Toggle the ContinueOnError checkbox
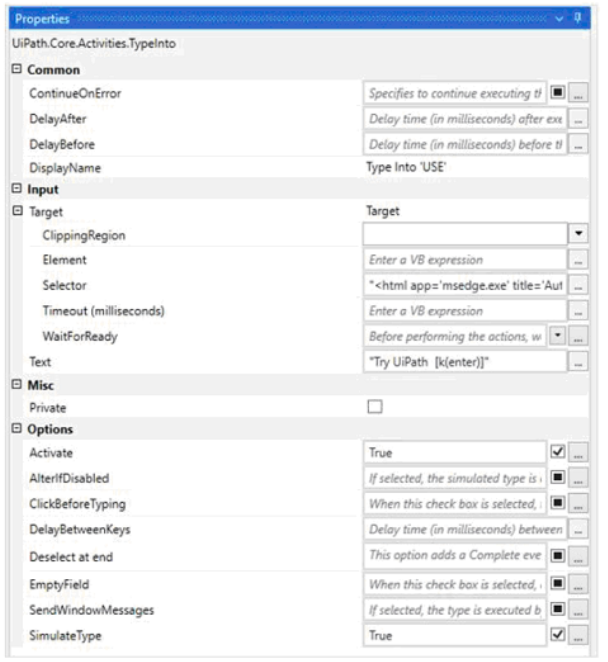The image size is (608, 662). tap(558, 92)
